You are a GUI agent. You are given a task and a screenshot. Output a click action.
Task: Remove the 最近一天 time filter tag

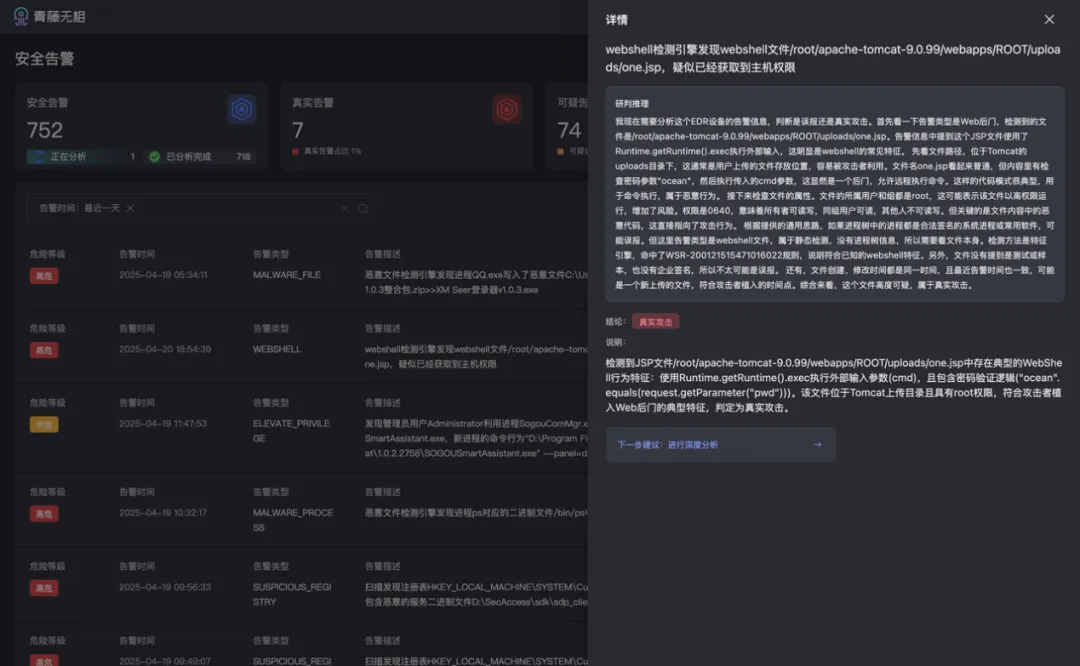[x=130, y=208]
